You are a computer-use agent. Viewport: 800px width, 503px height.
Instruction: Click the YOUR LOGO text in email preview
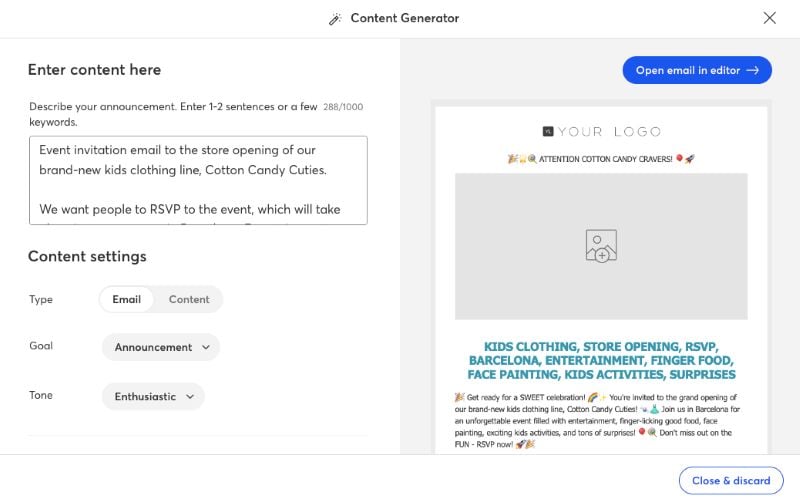[x=609, y=131]
